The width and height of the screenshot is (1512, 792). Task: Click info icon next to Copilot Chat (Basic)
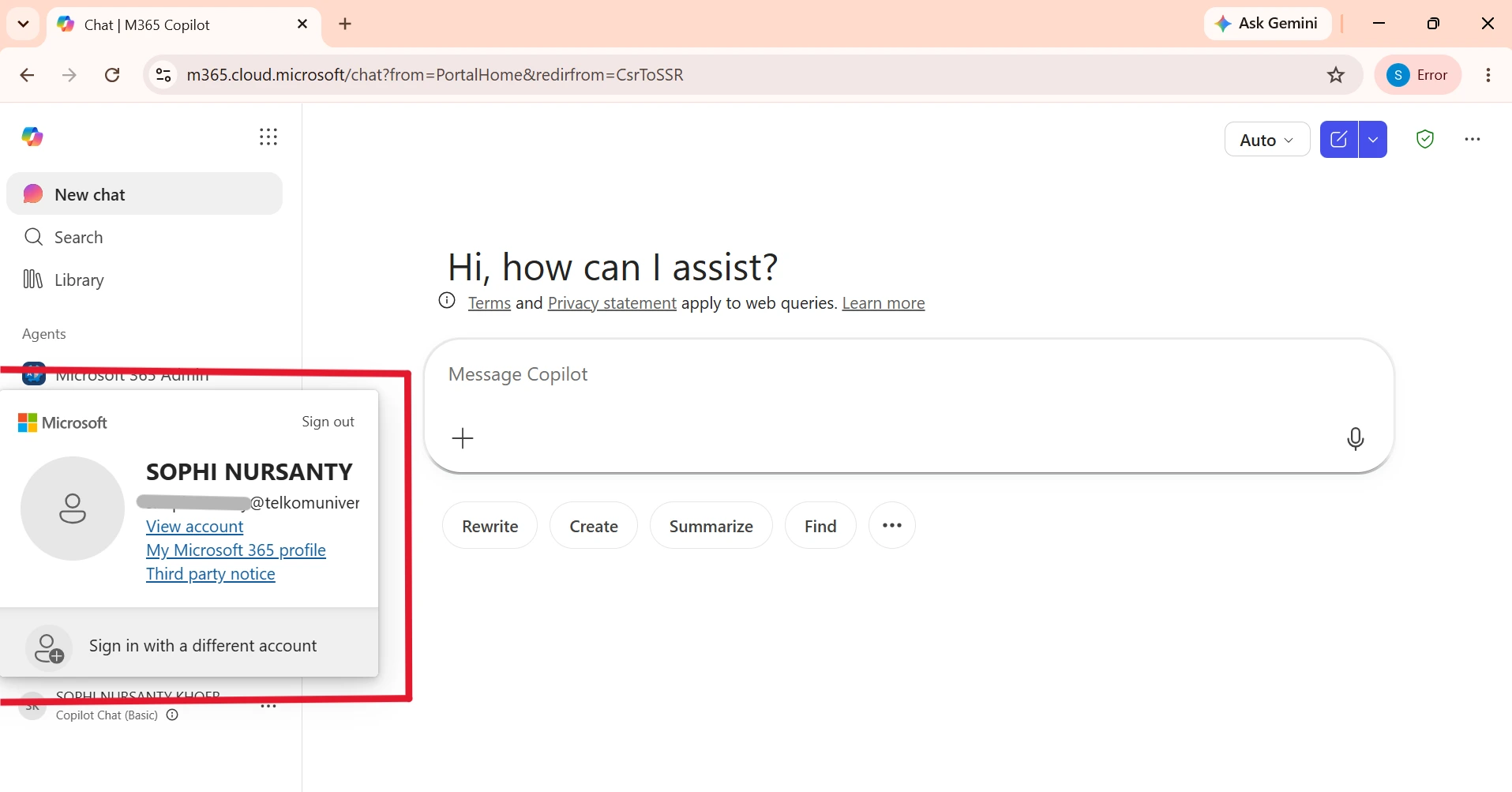coord(172,715)
